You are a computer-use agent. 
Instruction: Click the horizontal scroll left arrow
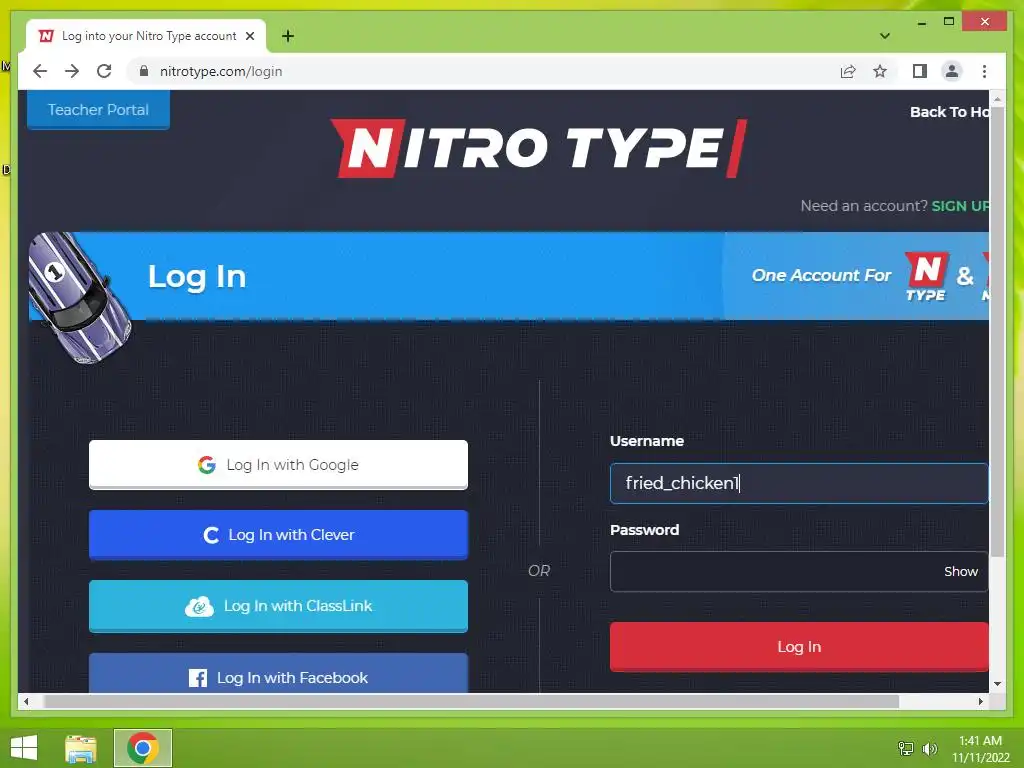pyautogui.click(x=25, y=701)
